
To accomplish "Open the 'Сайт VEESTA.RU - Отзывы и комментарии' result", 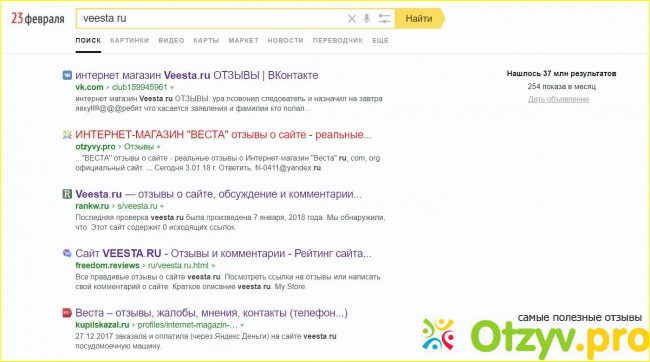I will pos(223,253).
